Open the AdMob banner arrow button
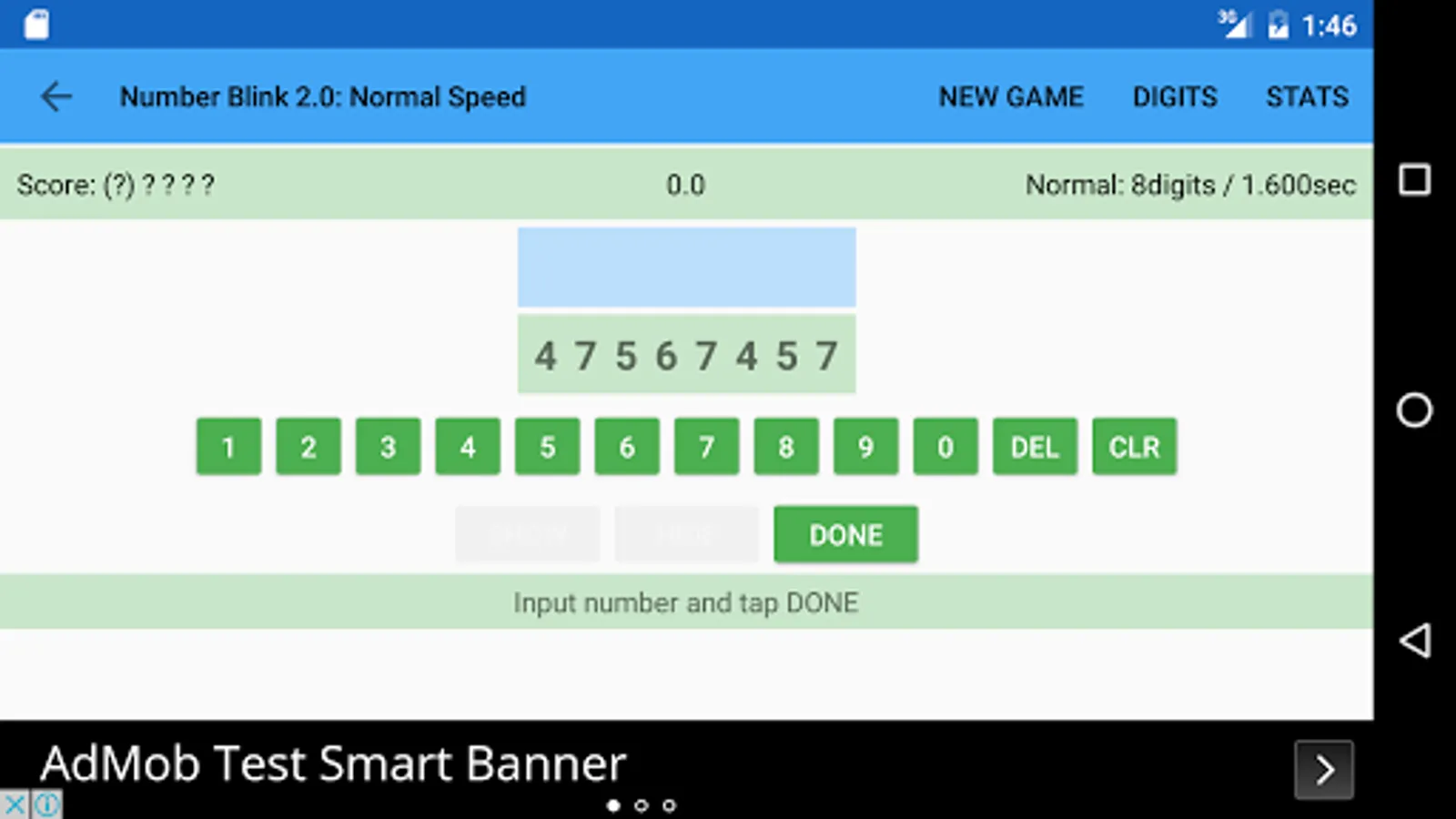Screen dimensions: 1456x819 pos(1324,770)
